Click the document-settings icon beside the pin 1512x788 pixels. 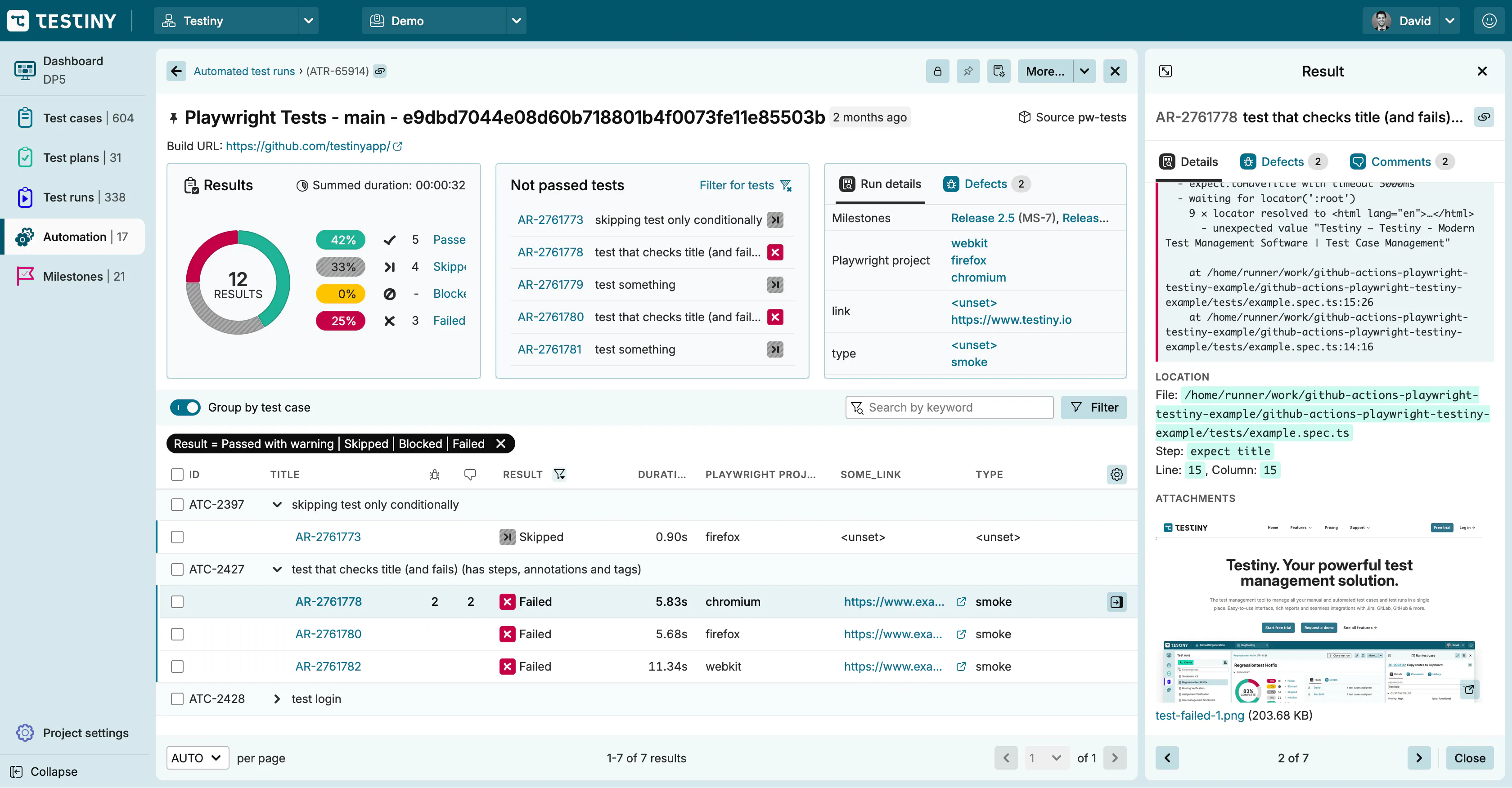pos(999,71)
